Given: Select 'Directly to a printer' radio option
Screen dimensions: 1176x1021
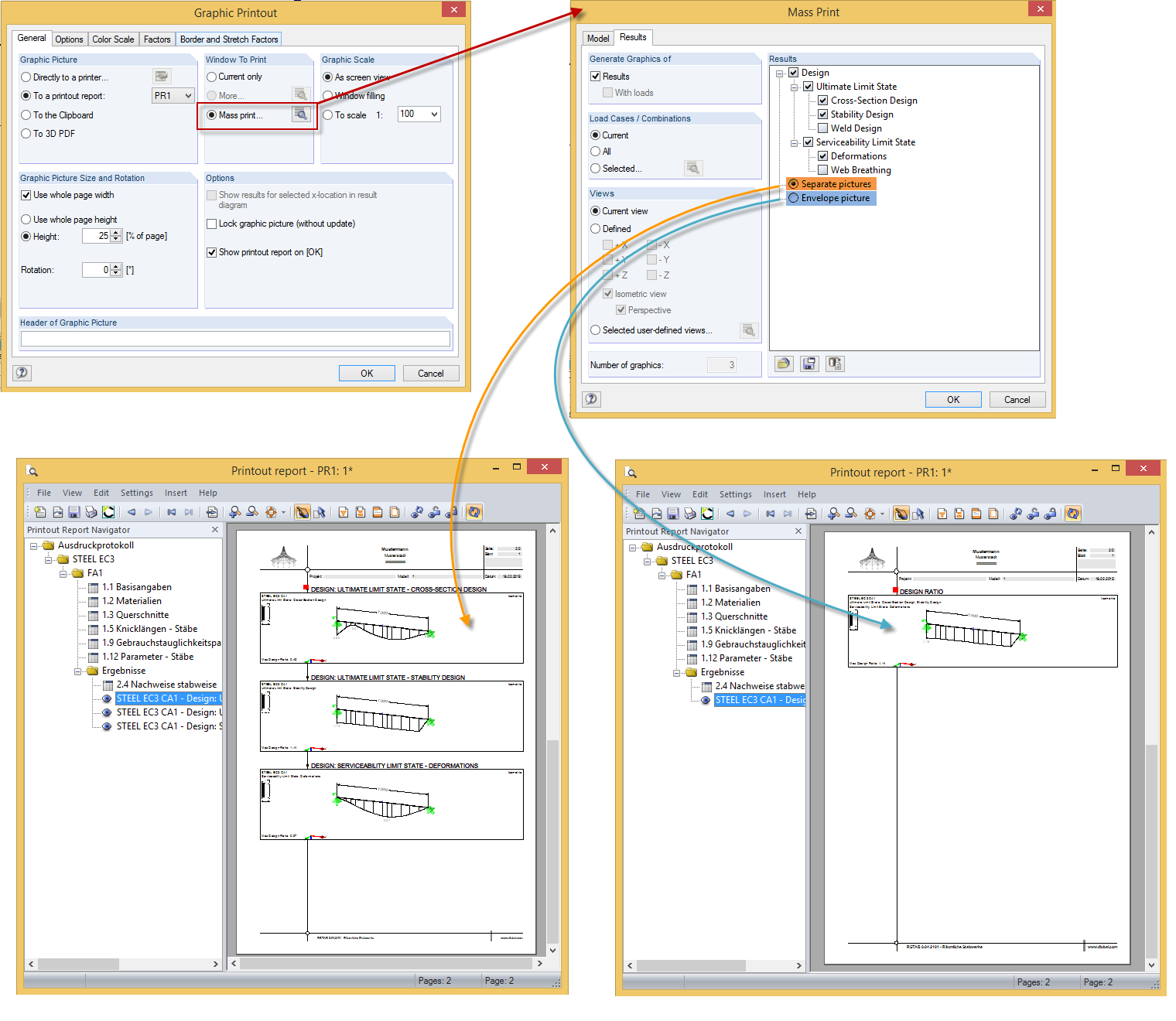Looking at the screenshot, I should click(26, 77).
